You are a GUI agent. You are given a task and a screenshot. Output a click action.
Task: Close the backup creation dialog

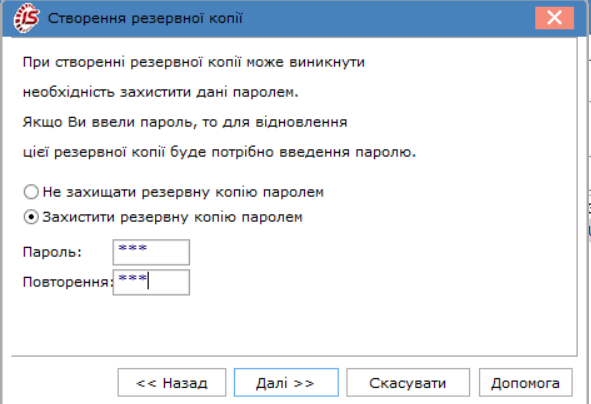(x=554, y=18)
